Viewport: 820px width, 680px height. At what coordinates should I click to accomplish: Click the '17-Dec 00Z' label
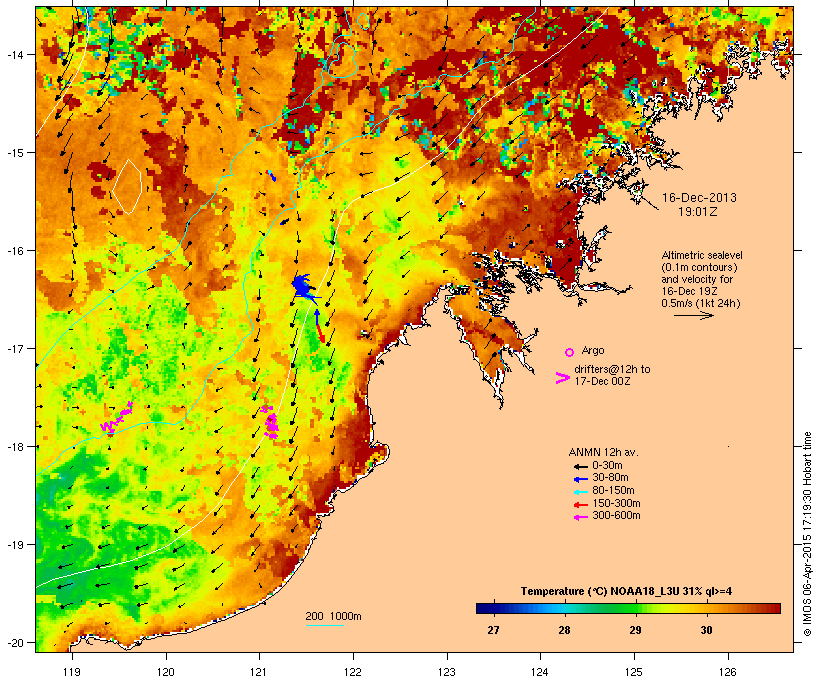tap(602, 381)
